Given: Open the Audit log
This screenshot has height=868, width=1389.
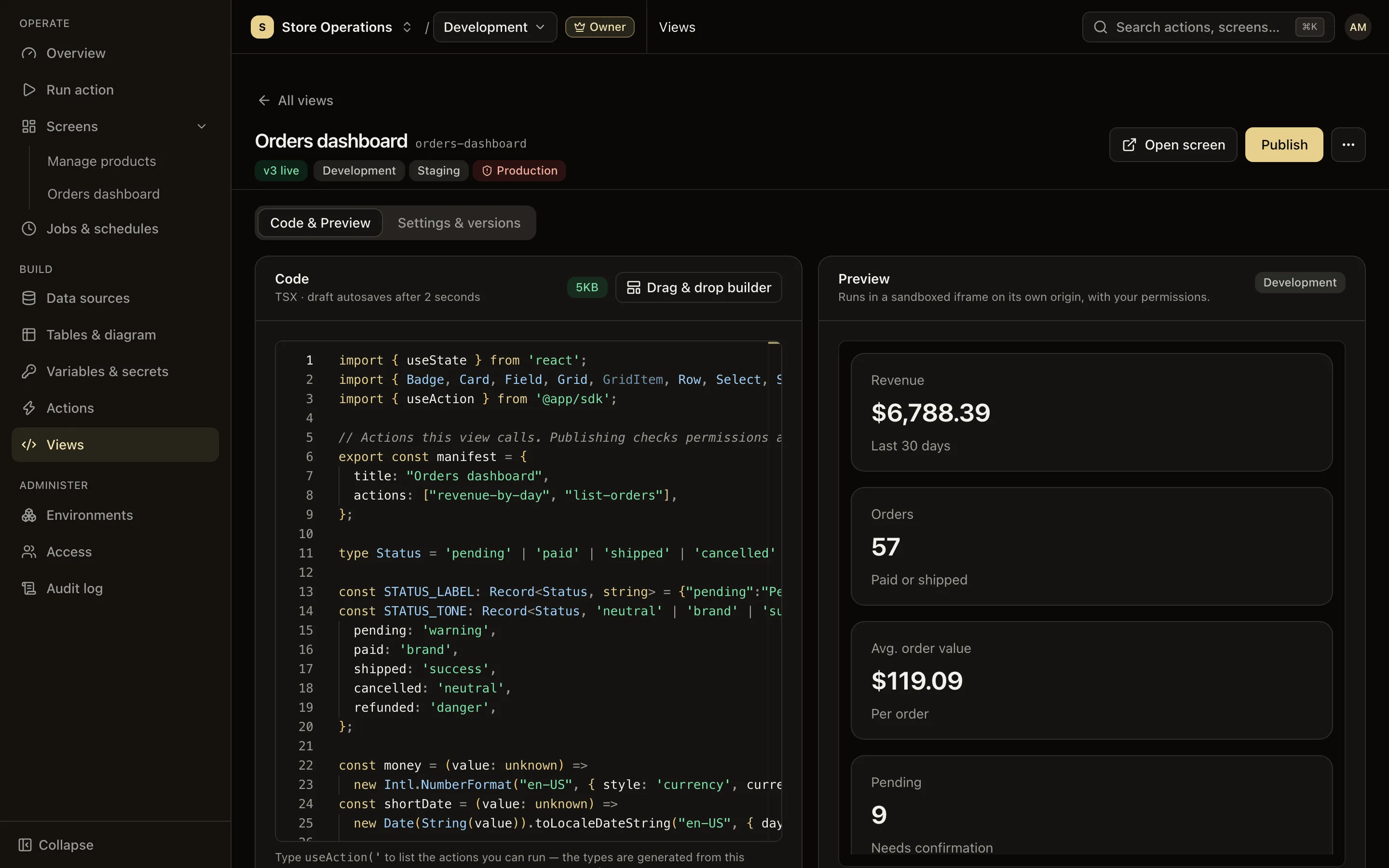Looking at the screenshot, I should (x=115, y=588).
